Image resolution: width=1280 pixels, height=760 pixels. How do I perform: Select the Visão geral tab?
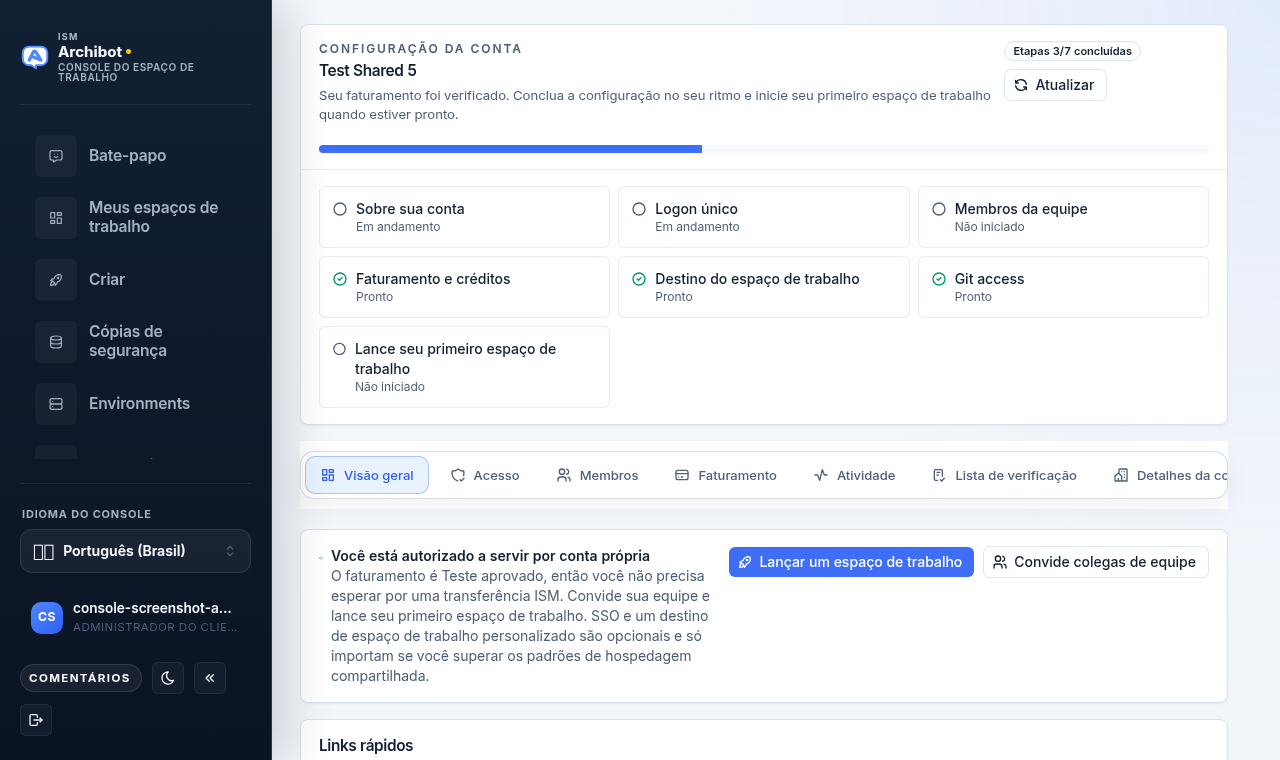(x=367, y=475)
